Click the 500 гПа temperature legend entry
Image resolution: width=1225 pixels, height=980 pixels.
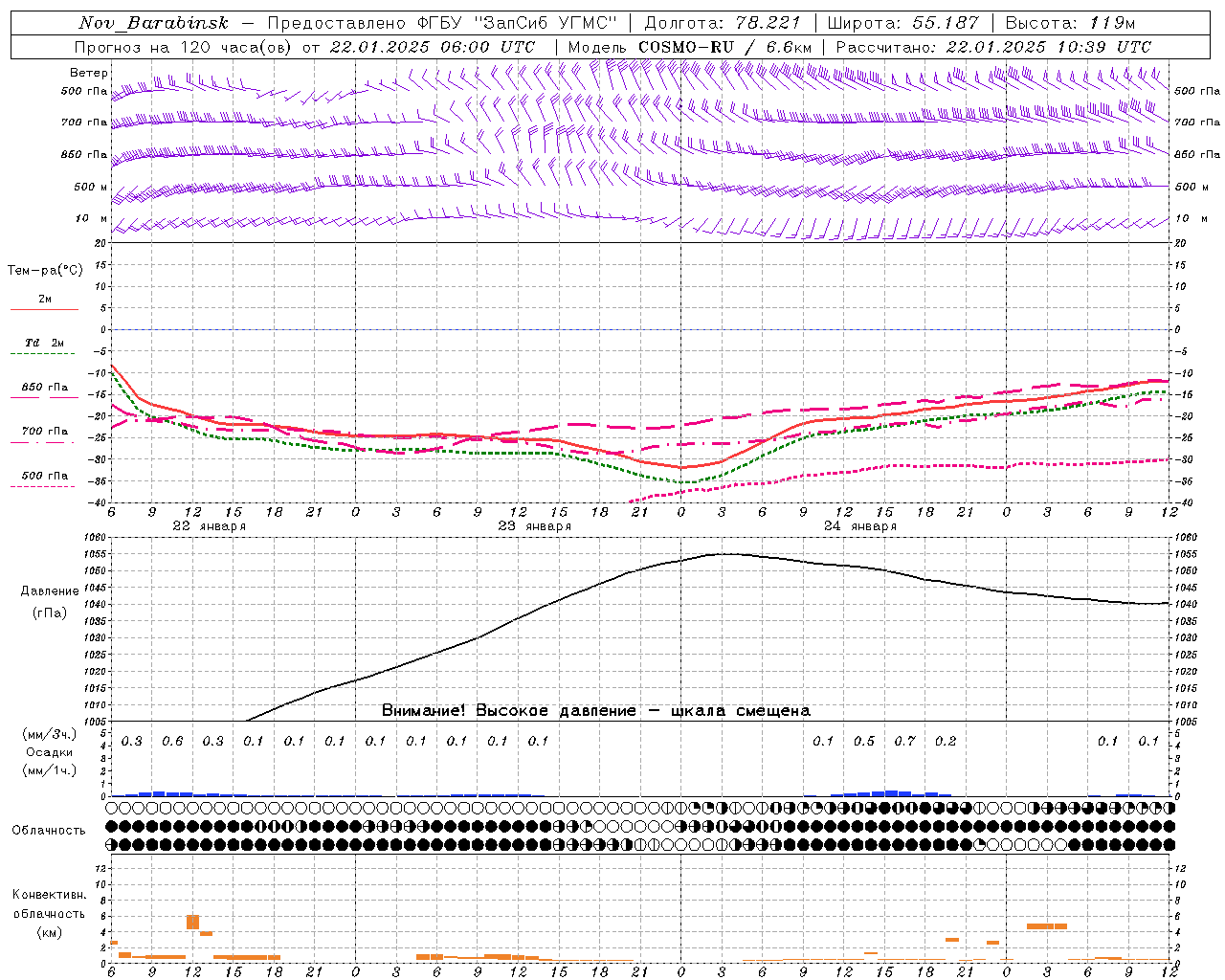point(44,479)
